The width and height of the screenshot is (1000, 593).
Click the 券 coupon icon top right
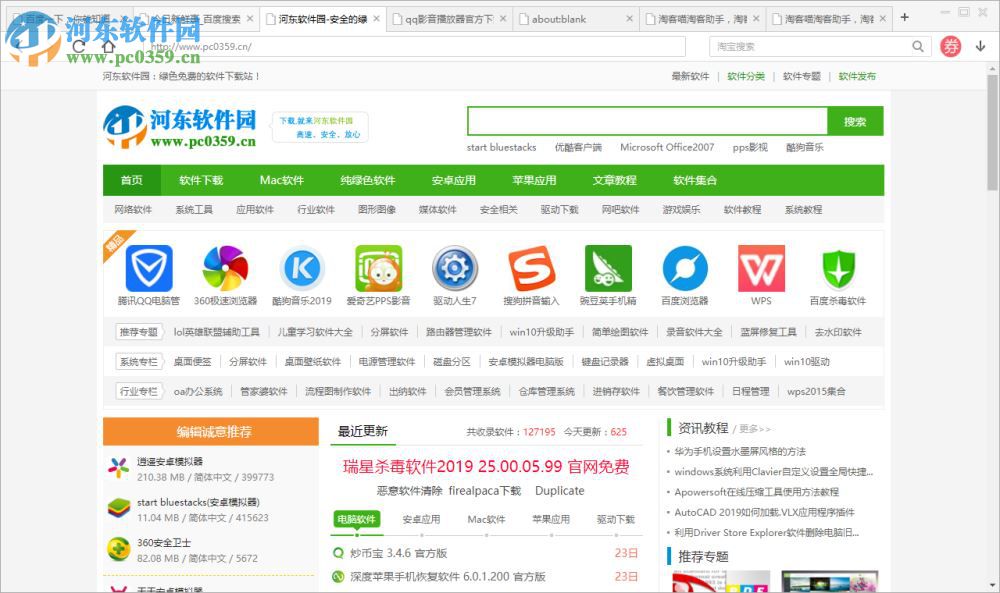coord(949,46)
